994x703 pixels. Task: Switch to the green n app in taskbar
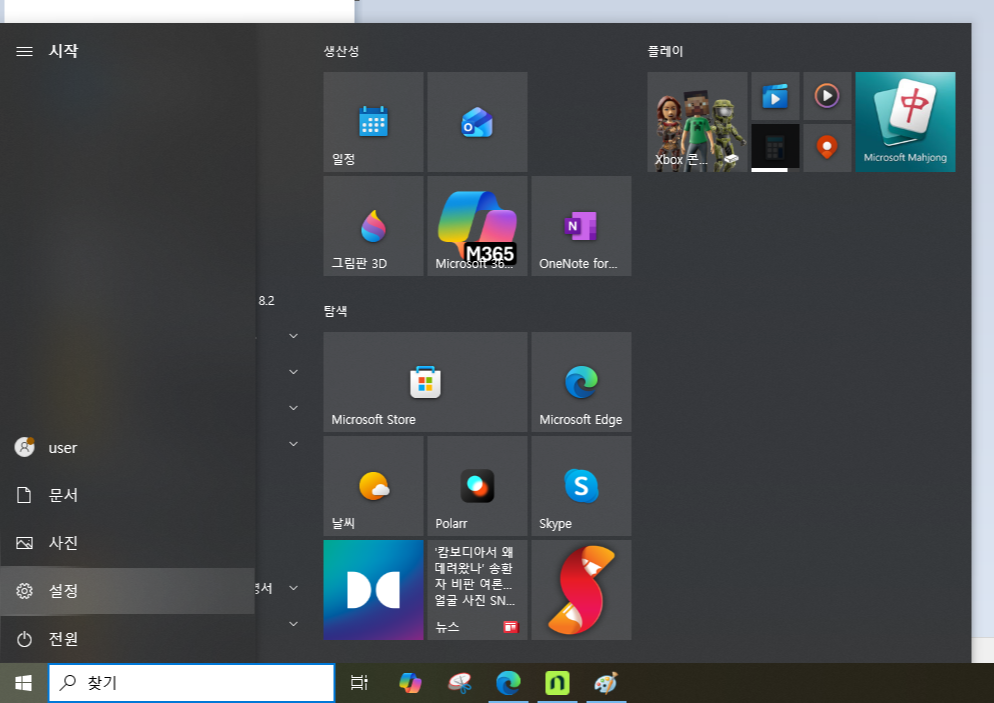pyautogui.click(x=557, y=683)
